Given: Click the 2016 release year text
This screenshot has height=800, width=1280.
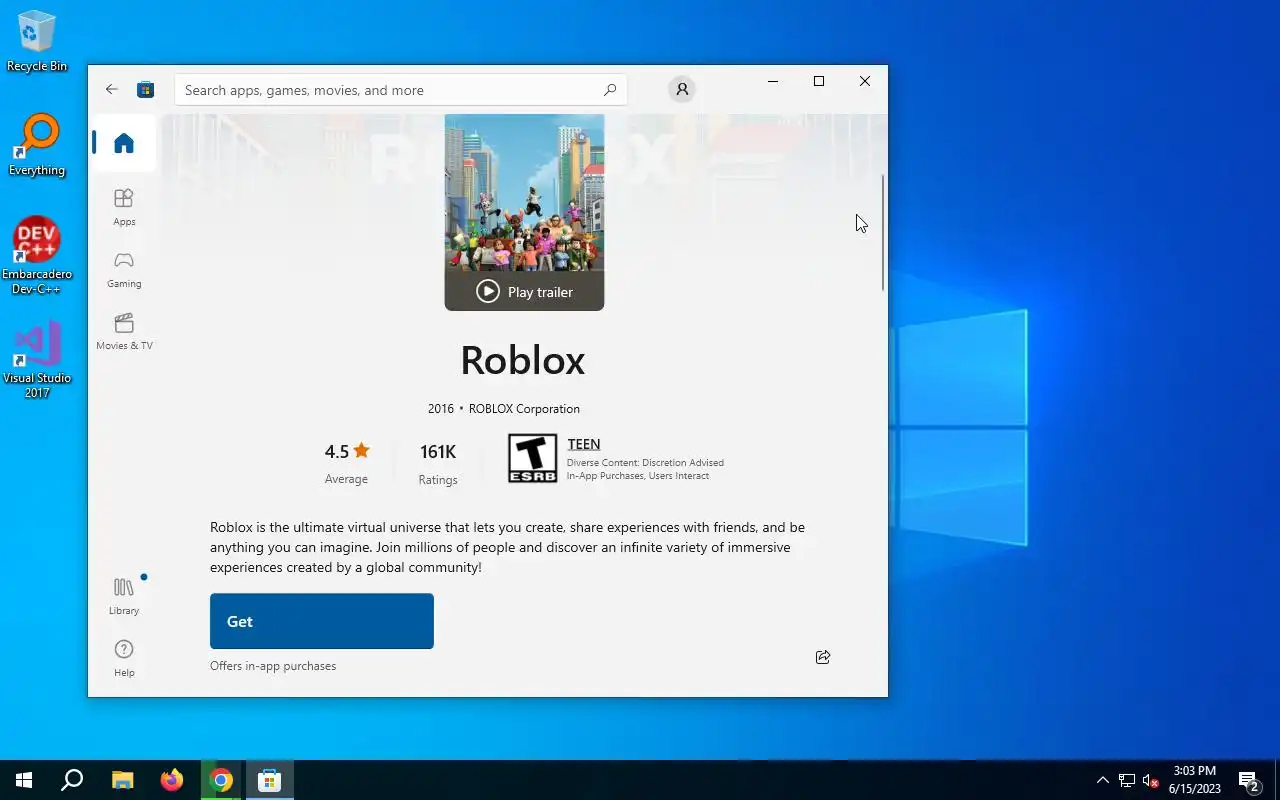Looking at the screenshot, I should 441,409.
